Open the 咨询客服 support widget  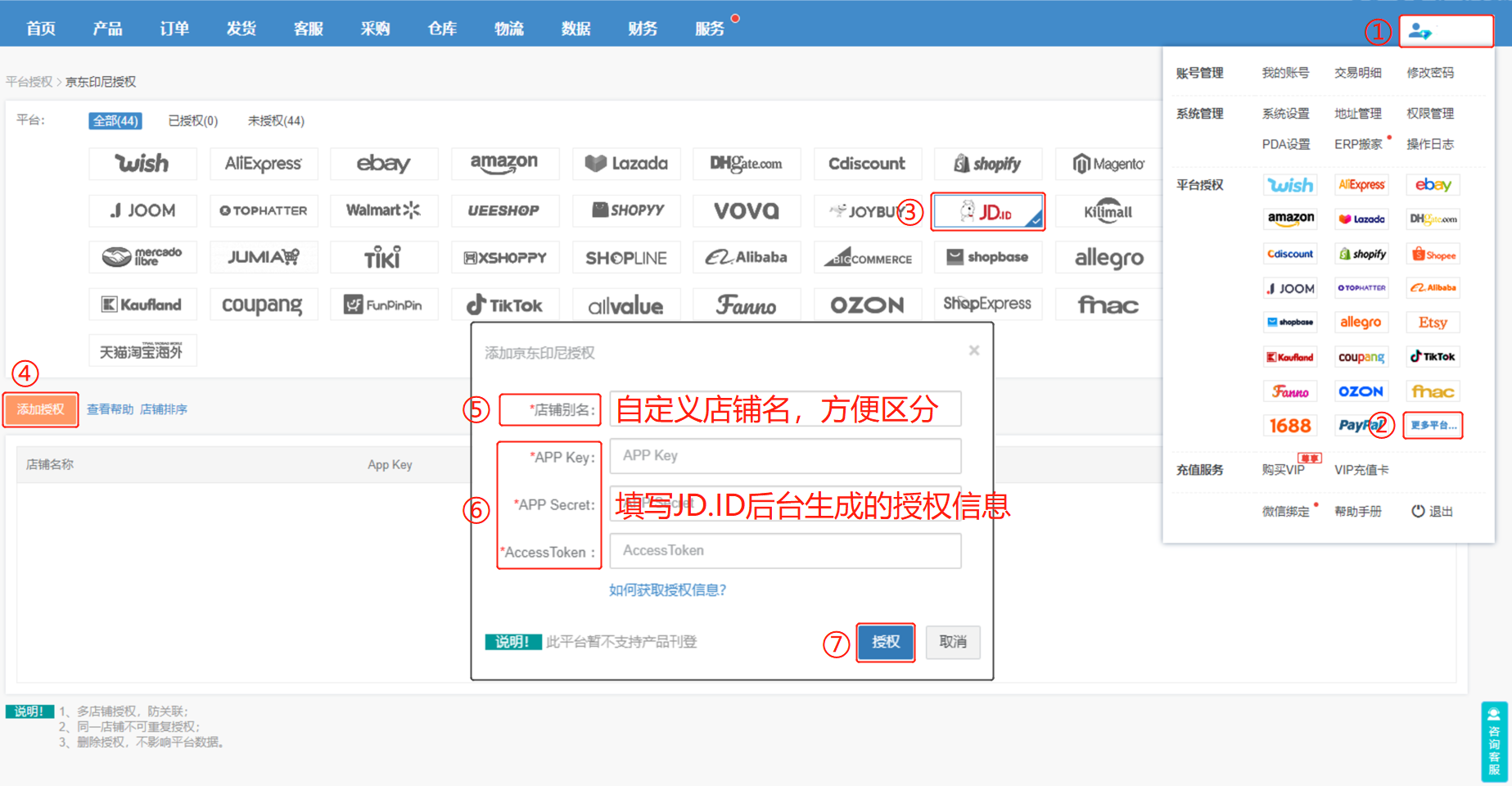pos(1494,742)
